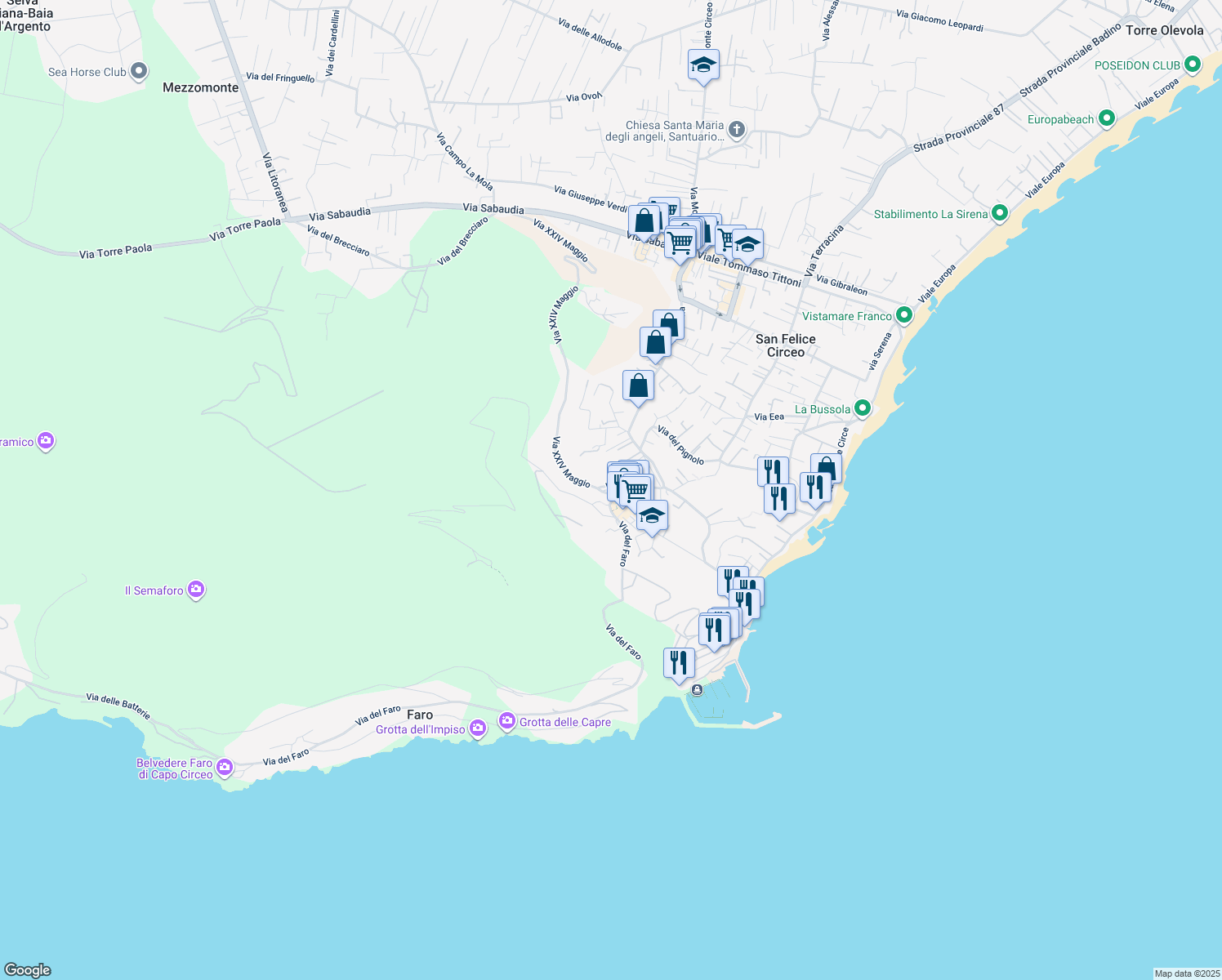Select the restaurant marker near Via del Faro
Viewport: 1222px width, 980px height.
(x=677, y=661)
